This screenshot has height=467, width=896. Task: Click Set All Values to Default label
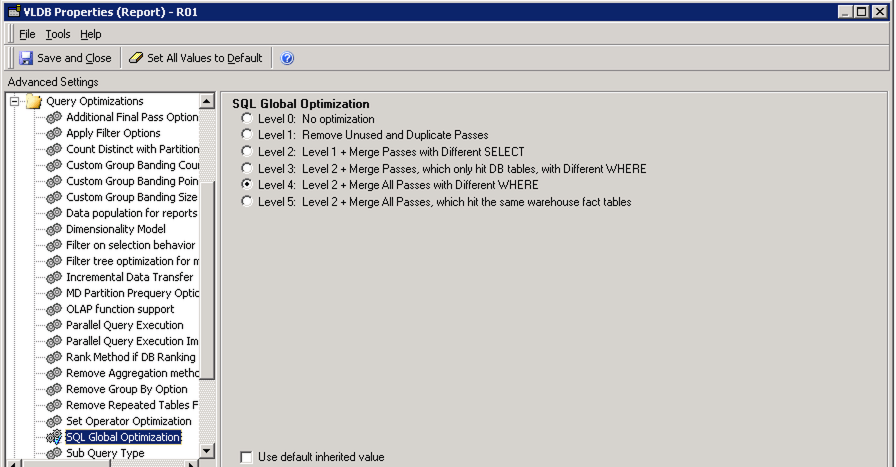205,58
